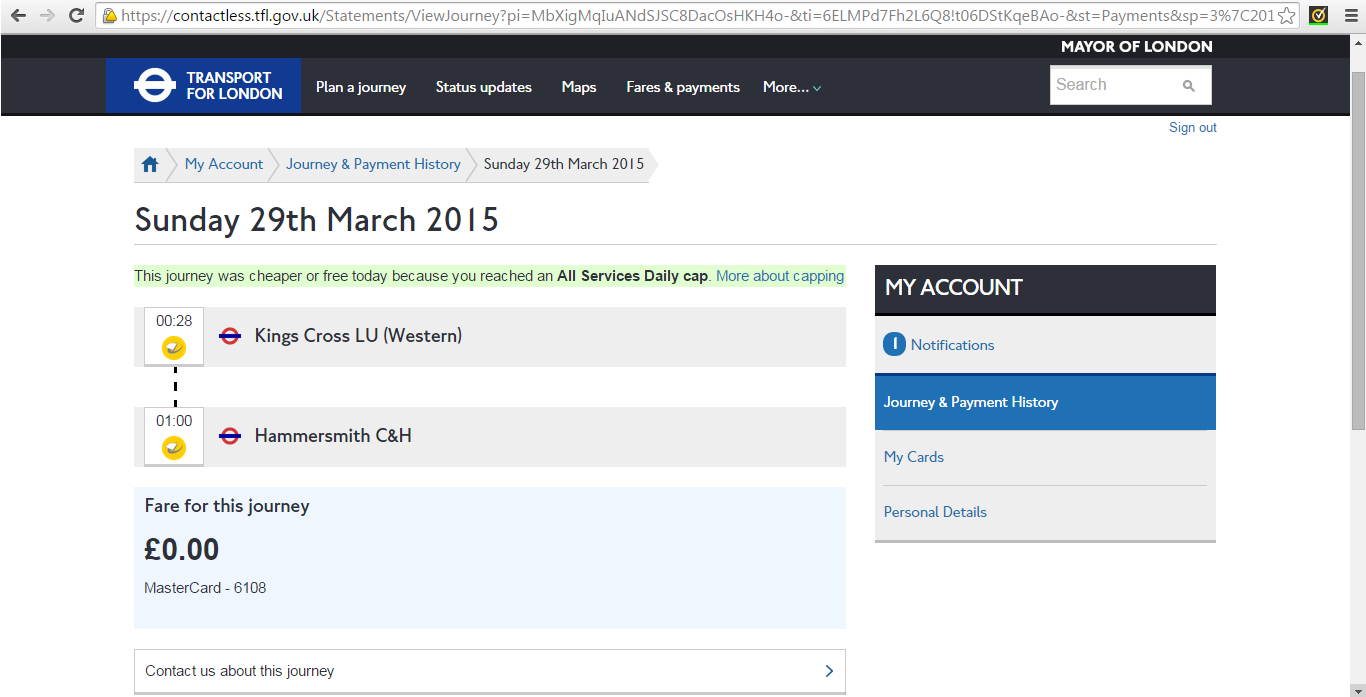Viewport: 1366px width, 697px height.
Task: Focus the Search input field
Action: [x=1115, y=85]
